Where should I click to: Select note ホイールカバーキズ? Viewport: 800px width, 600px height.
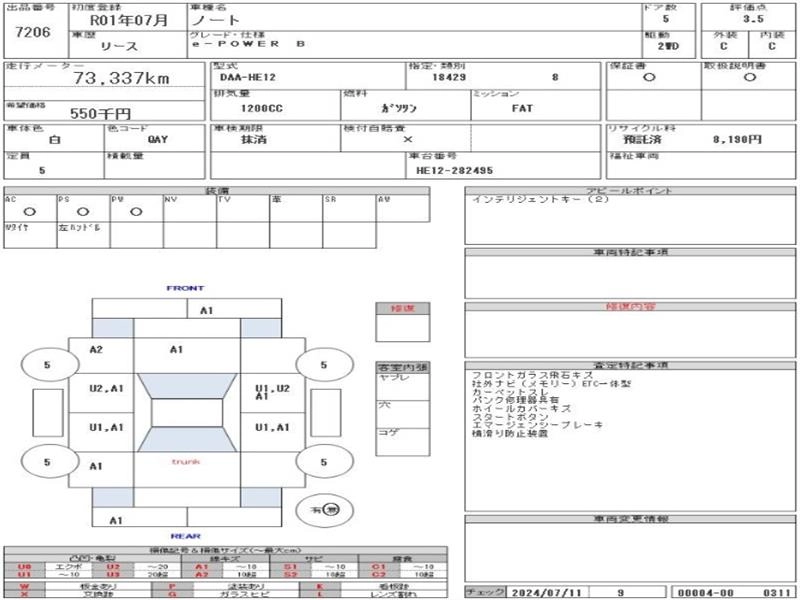[x=521, y=408]
